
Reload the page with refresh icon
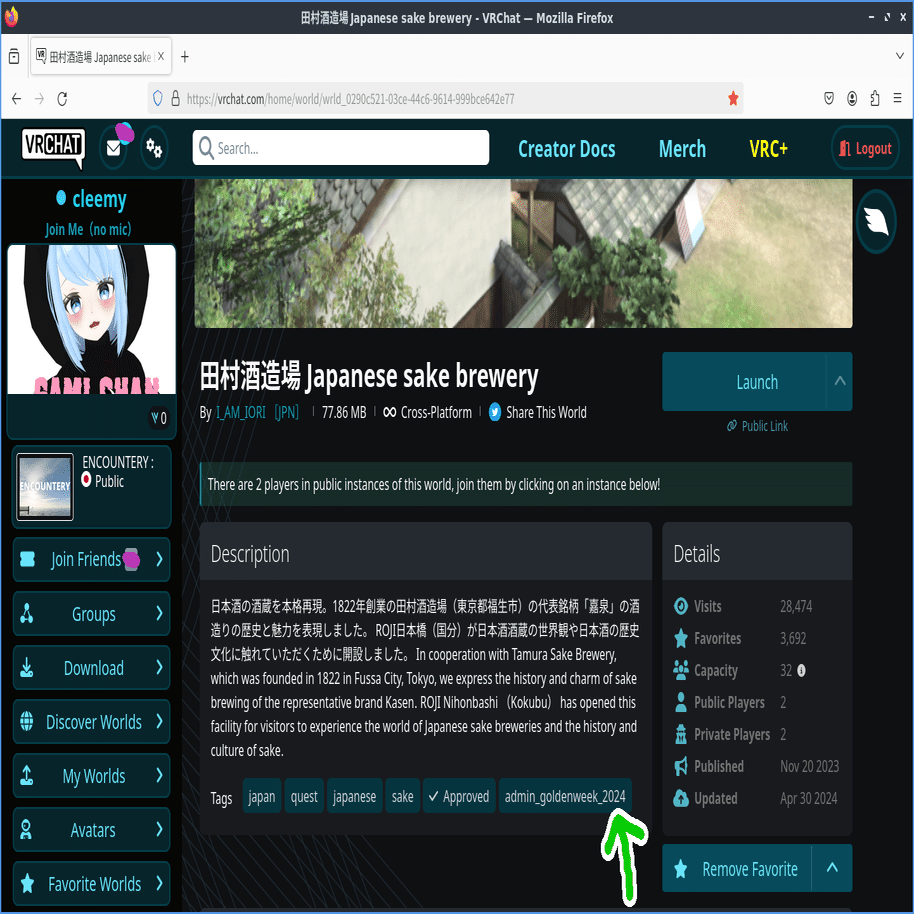[62, 99]
